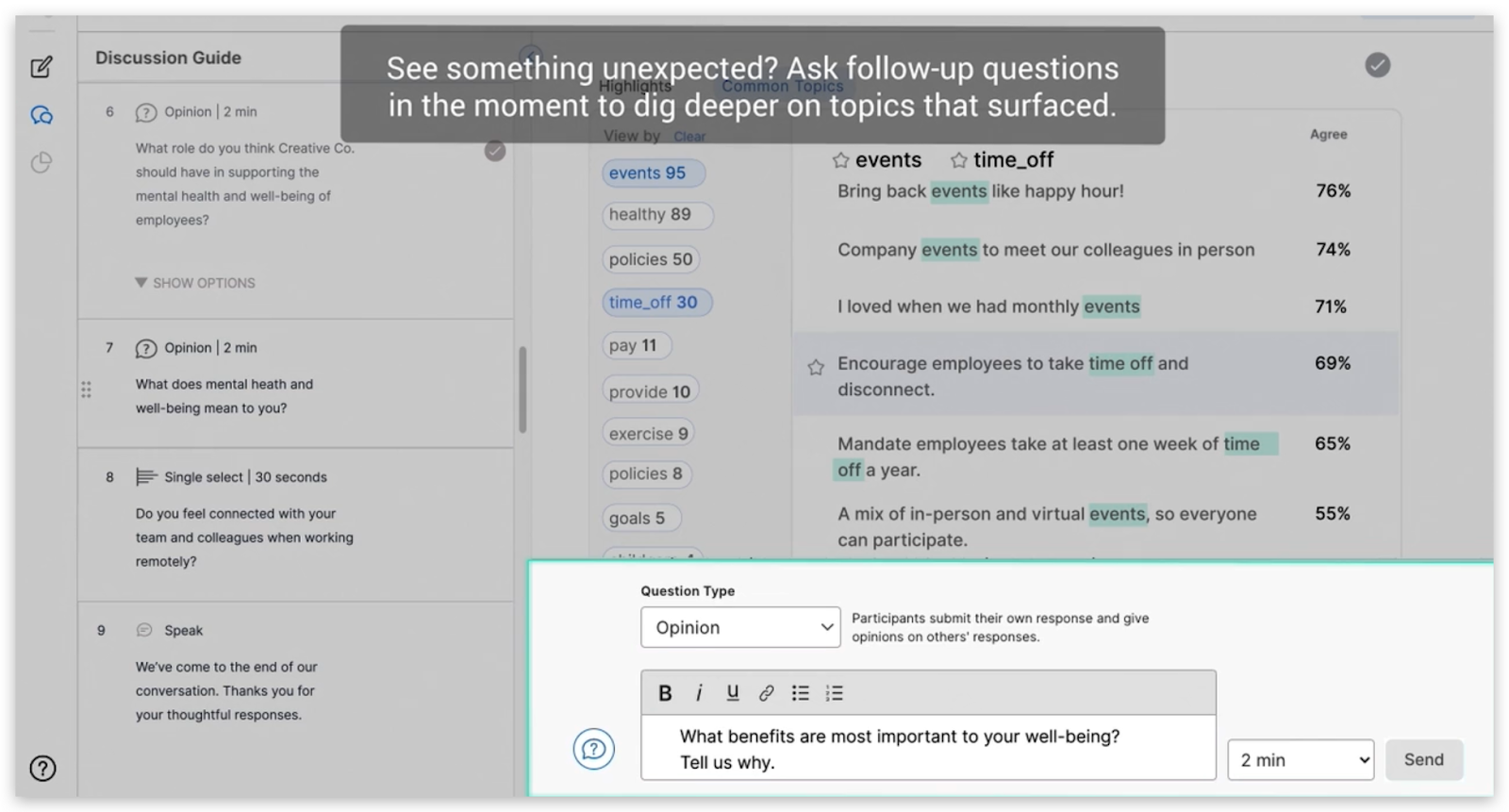Screen dimensions: 1509x812
Task: Toggle the star next to time_off
Action: coord(959,160)
